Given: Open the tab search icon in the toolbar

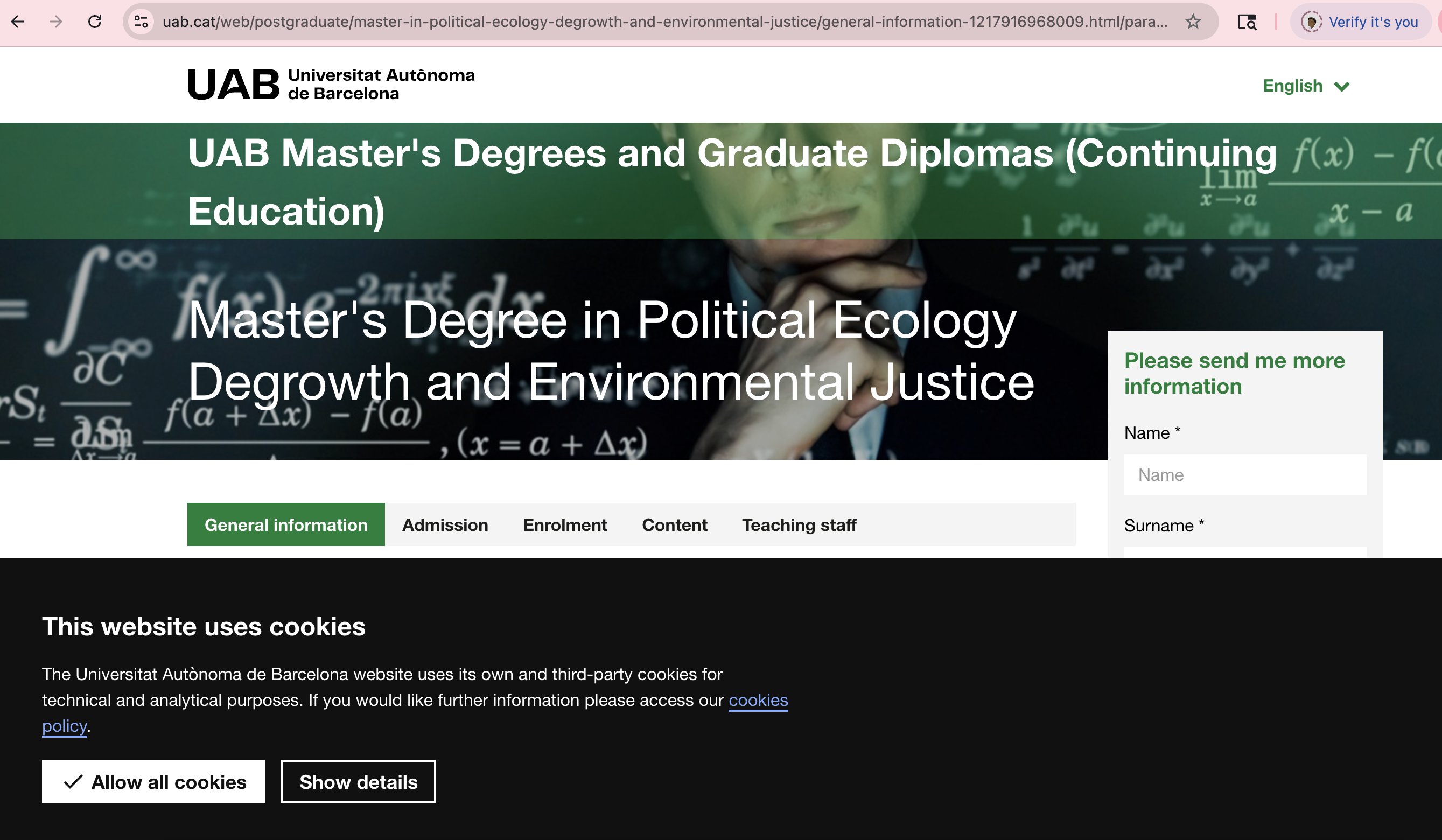Looking at the screenshot, I should (1247, 22).
